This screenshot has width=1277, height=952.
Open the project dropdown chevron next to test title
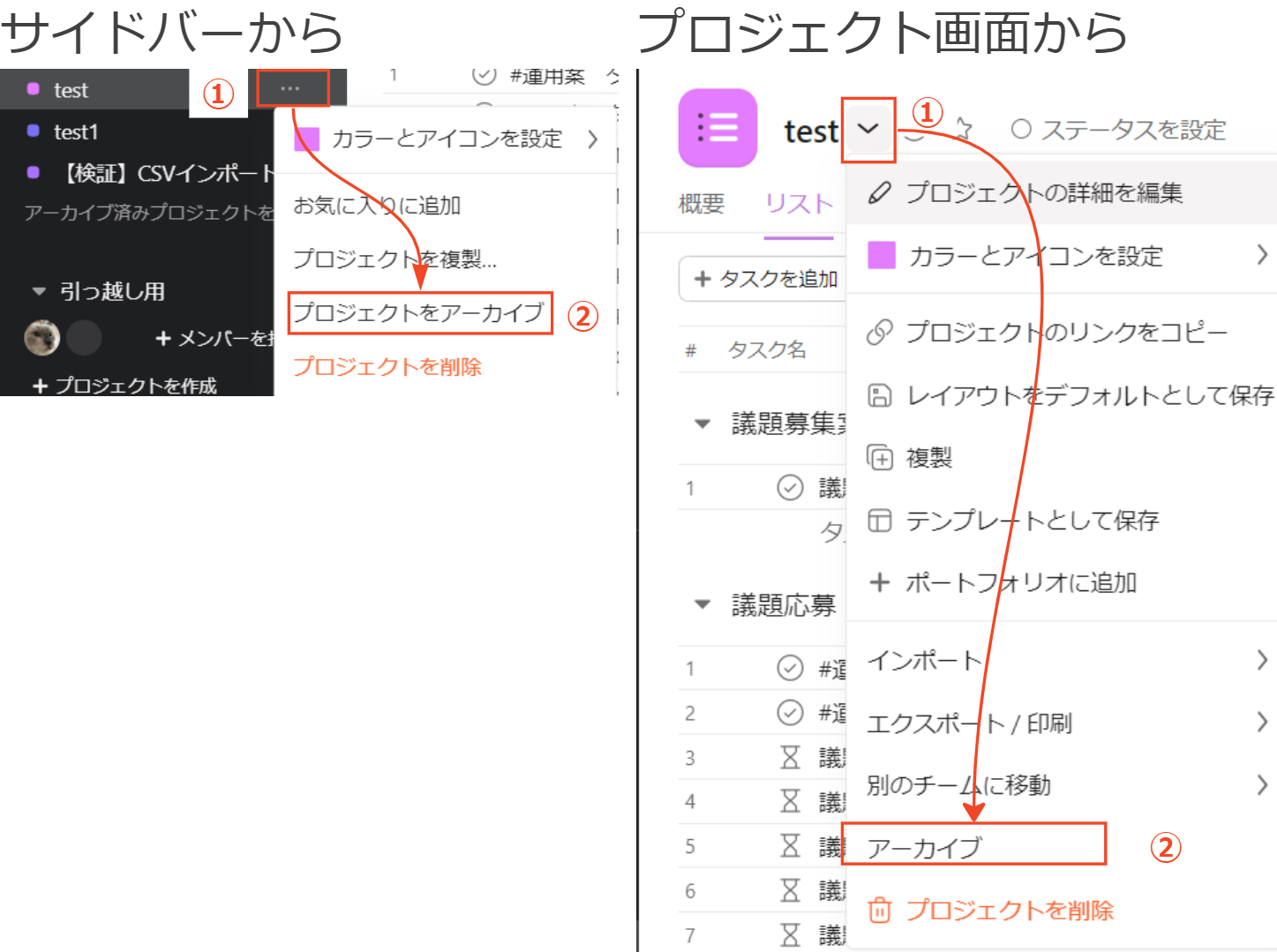click(x=868, y=129)
